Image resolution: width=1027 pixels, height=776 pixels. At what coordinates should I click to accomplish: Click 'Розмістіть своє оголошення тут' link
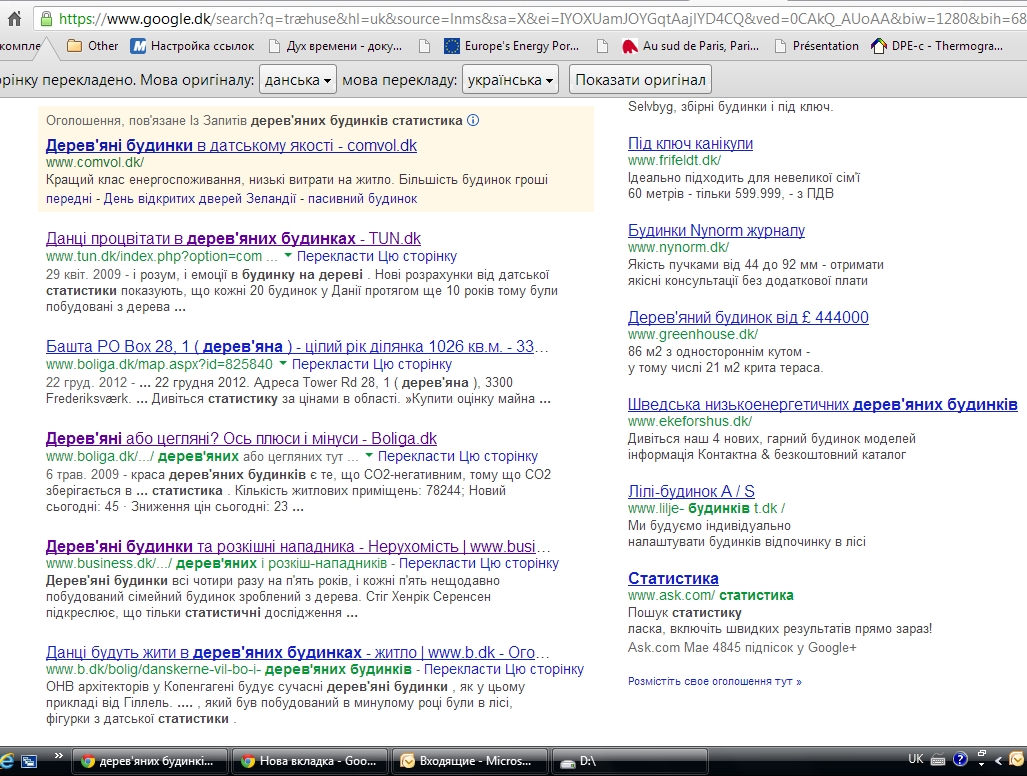click(715, 681)
